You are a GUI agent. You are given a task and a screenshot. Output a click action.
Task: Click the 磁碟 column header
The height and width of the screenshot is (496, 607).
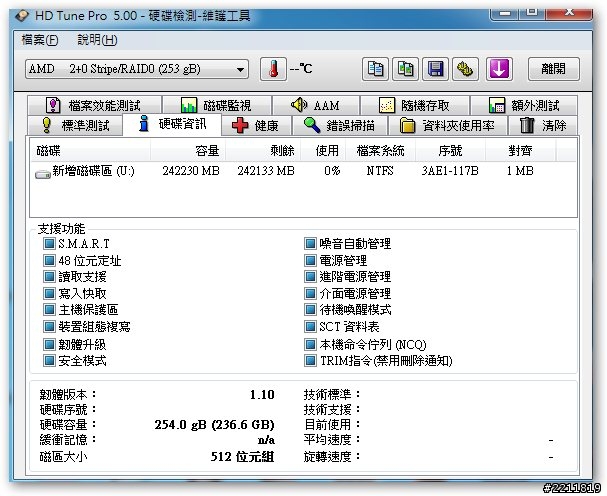click(x=90, y=150)
